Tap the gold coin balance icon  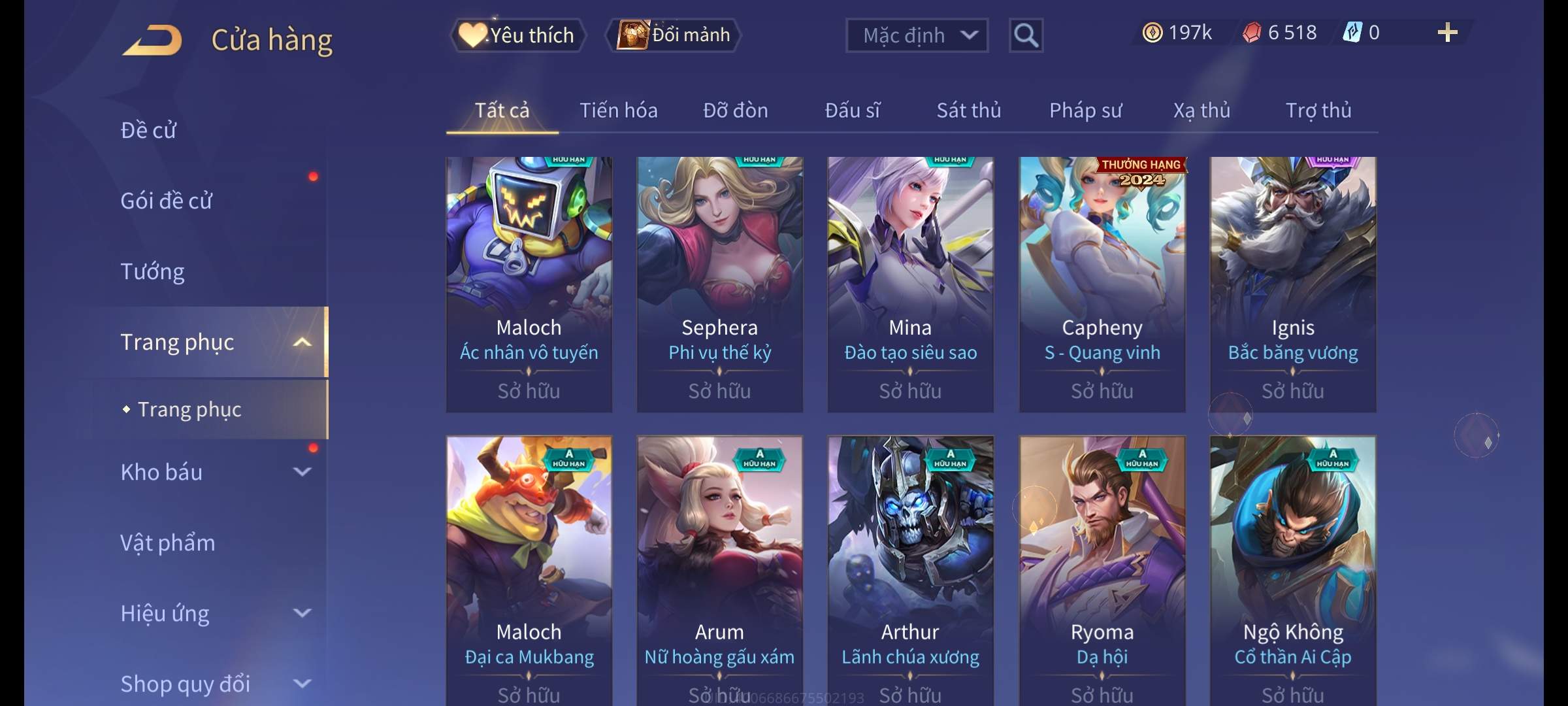[x=1152, y=33]
